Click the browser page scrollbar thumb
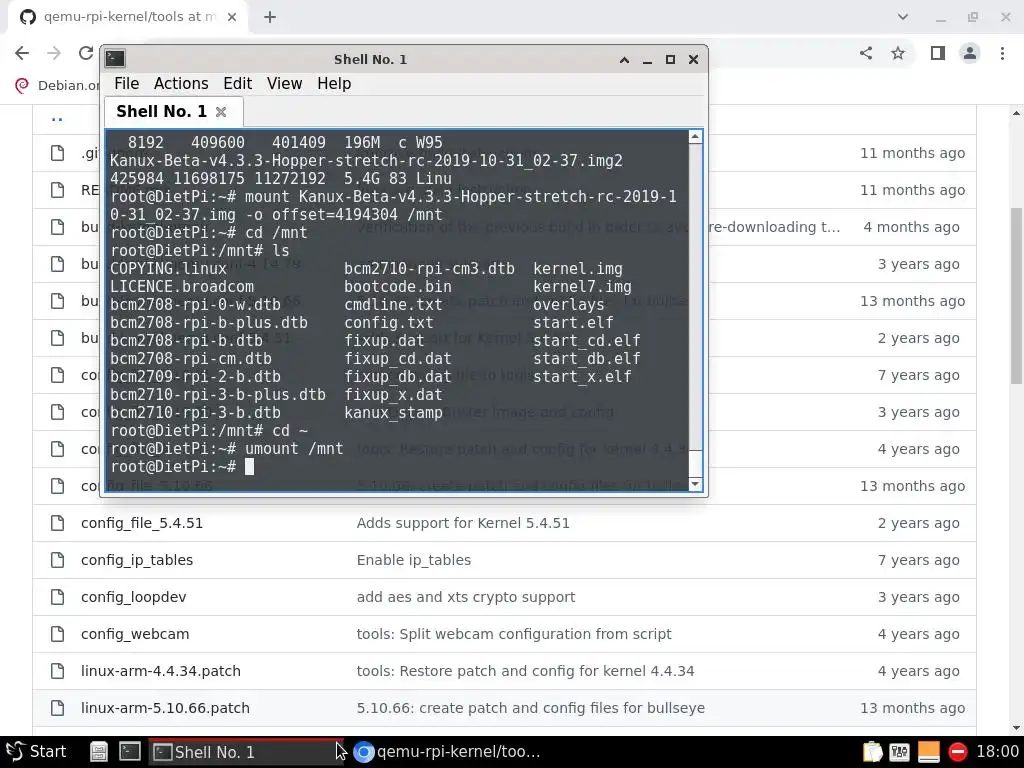 point(1017,296)
